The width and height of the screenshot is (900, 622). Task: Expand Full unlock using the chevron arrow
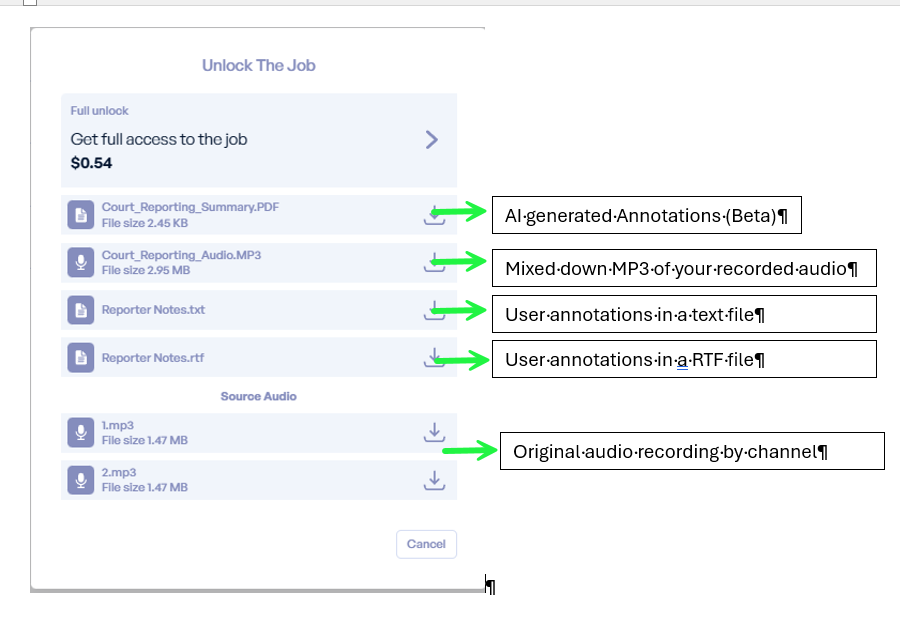[x=432, y=139]
